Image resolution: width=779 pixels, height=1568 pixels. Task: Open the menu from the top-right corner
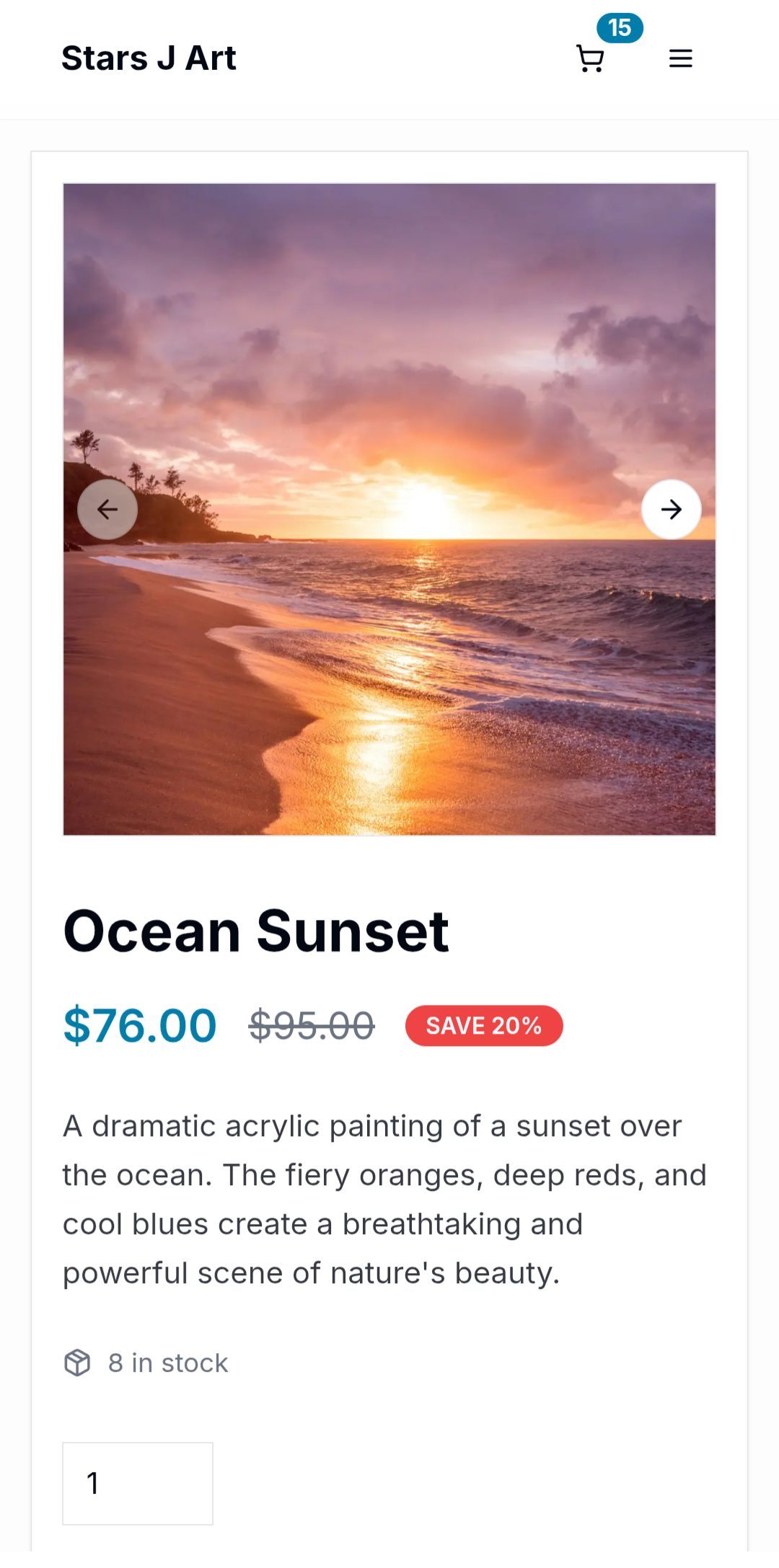tap(680, 58)
